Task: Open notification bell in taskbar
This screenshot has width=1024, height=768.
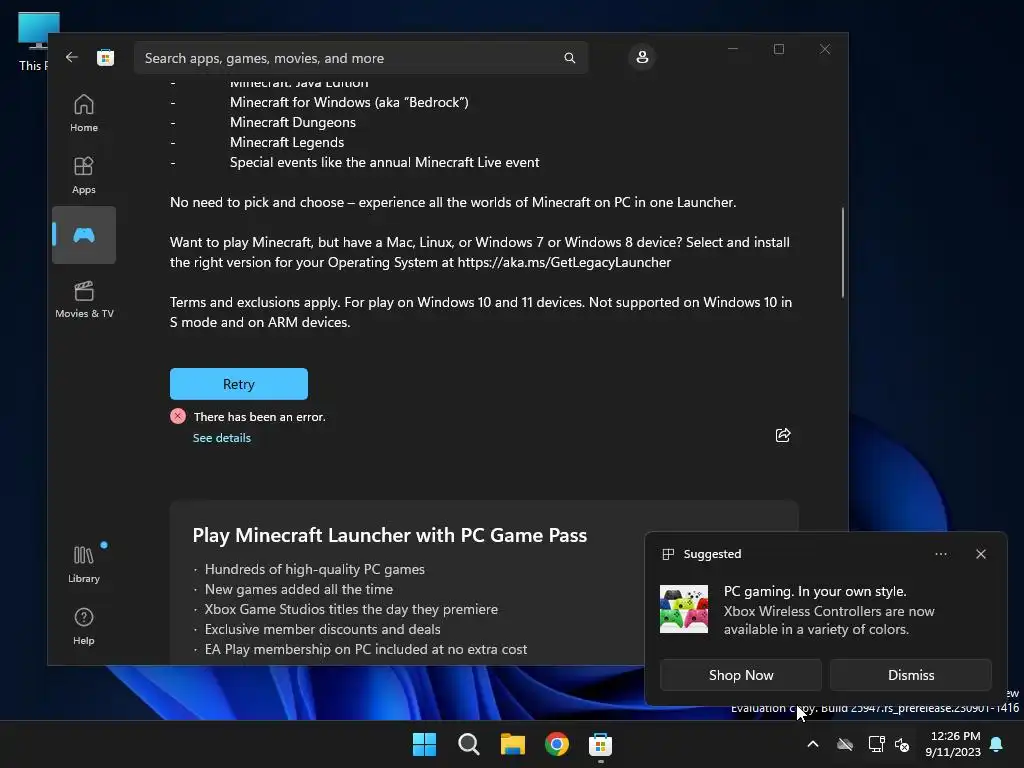Action: [x=997, y=744]
